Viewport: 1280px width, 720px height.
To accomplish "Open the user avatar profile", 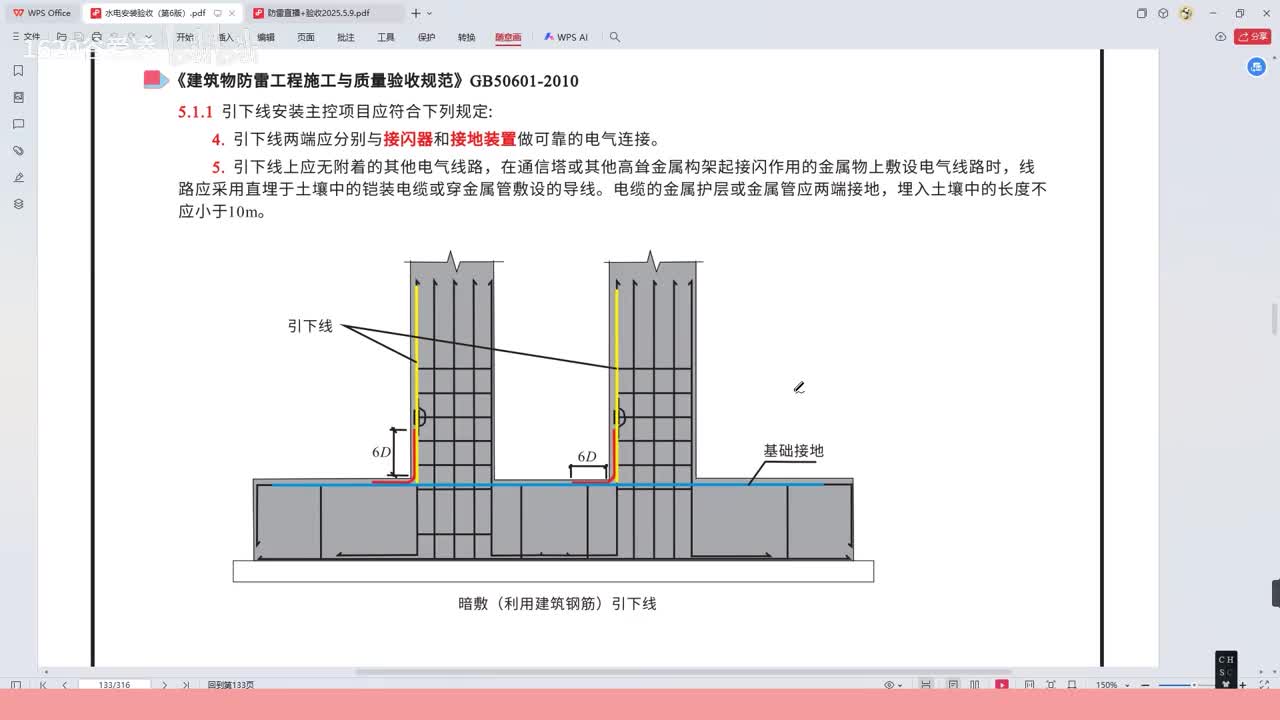I will (x=1186, y=13).
